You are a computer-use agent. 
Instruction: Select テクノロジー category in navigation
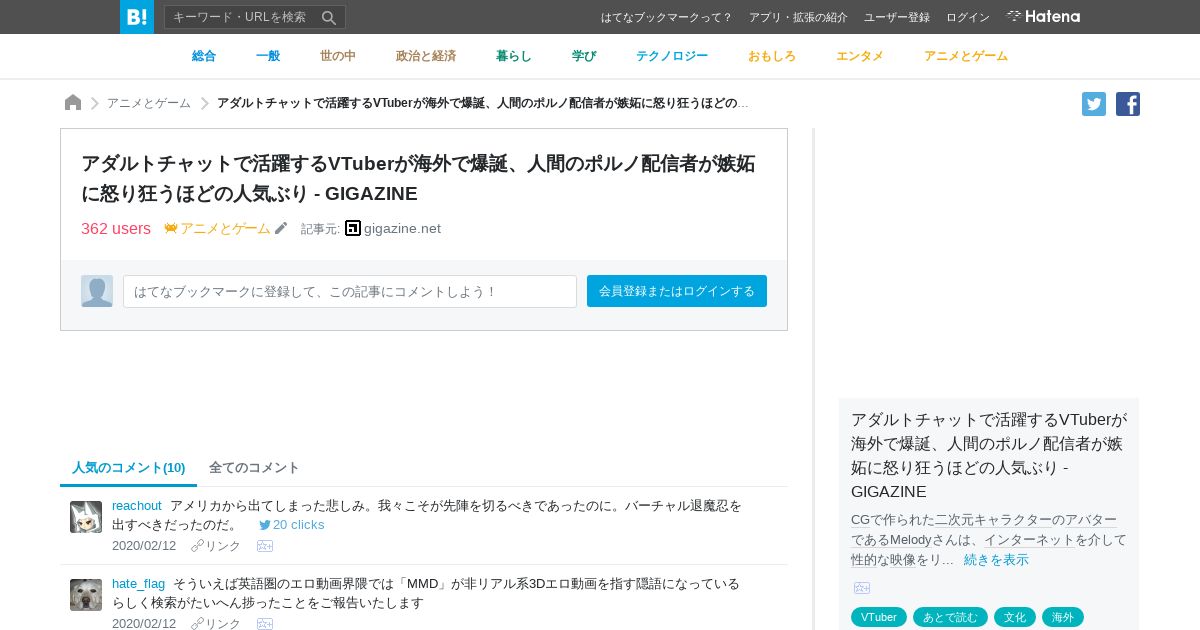(x=672, y=56)
